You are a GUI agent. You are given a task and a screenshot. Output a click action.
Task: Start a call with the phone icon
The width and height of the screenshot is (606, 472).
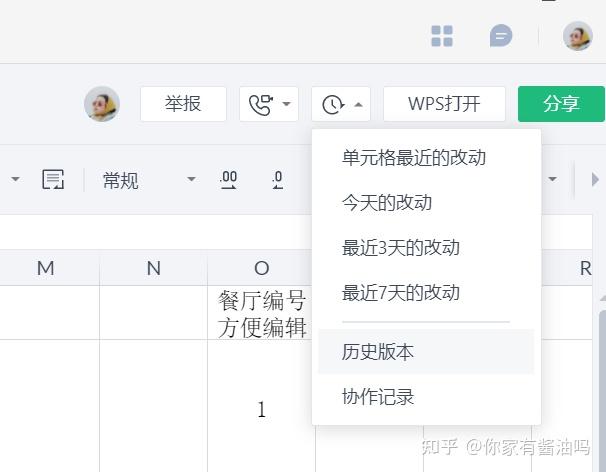(261, 104)
